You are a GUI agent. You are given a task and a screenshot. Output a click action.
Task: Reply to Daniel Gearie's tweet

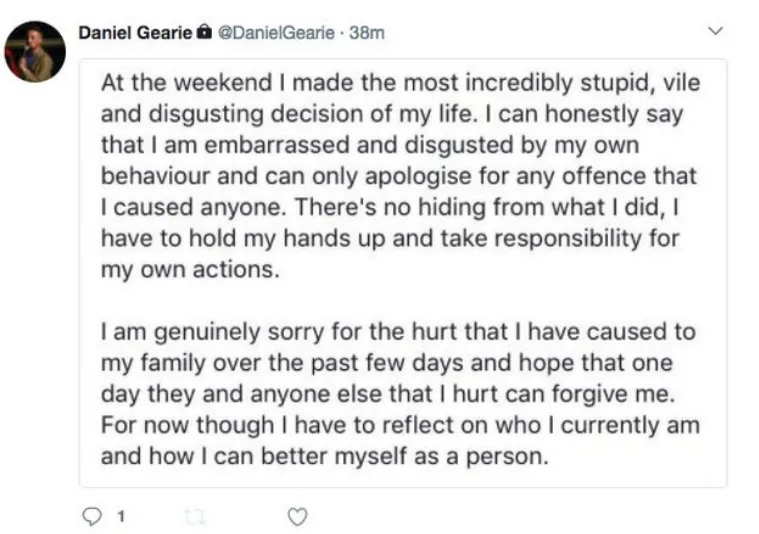click(x=91, y=517)
